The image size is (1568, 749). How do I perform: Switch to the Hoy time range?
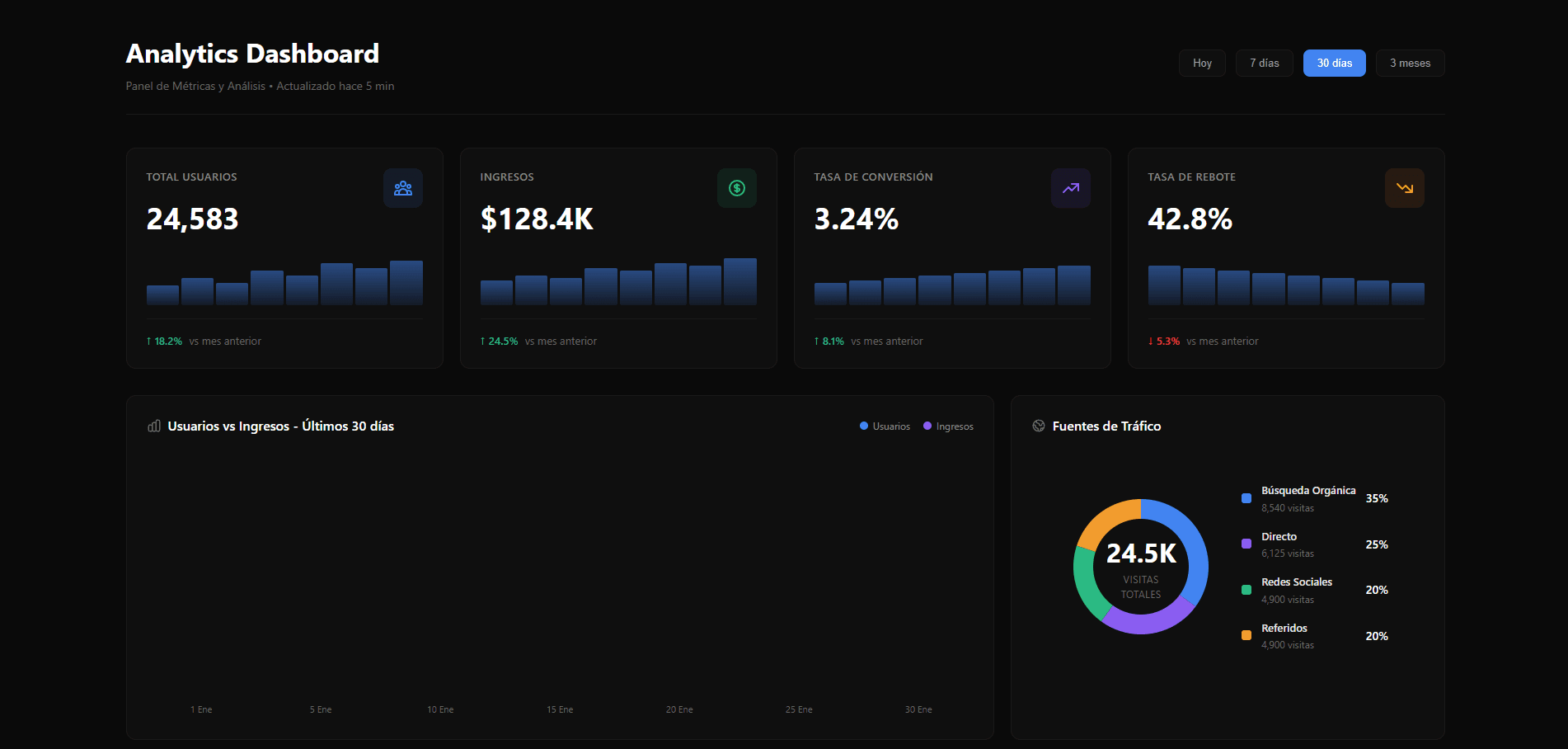coord(1202,63)
